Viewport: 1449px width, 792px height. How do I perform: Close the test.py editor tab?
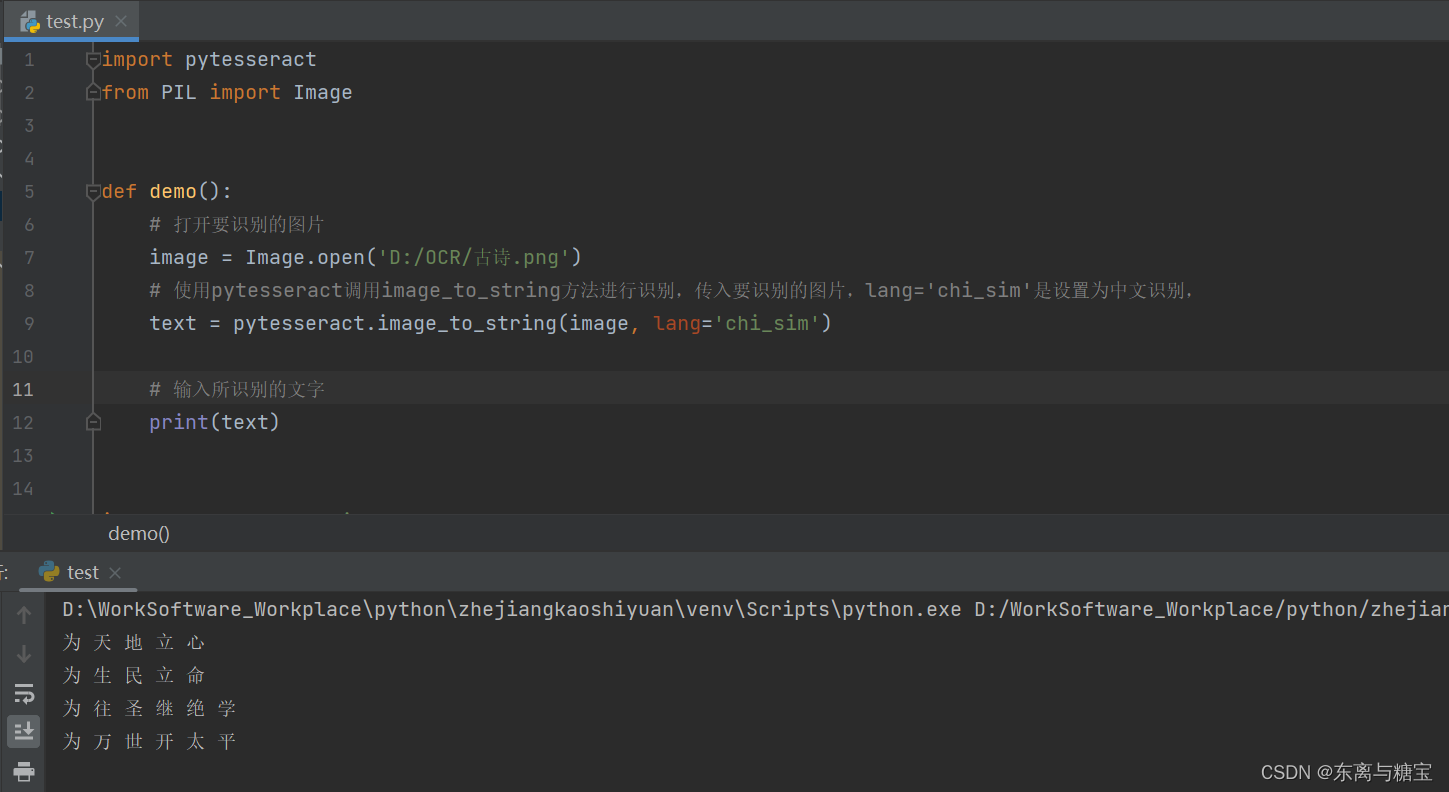pyautogui.click(x=121, y=21)
